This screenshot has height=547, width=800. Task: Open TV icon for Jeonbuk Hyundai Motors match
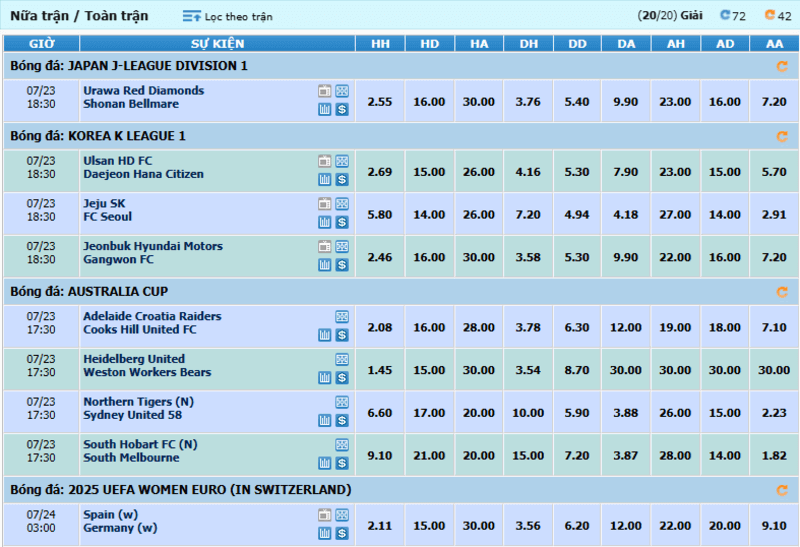click(x=324, y=246)
